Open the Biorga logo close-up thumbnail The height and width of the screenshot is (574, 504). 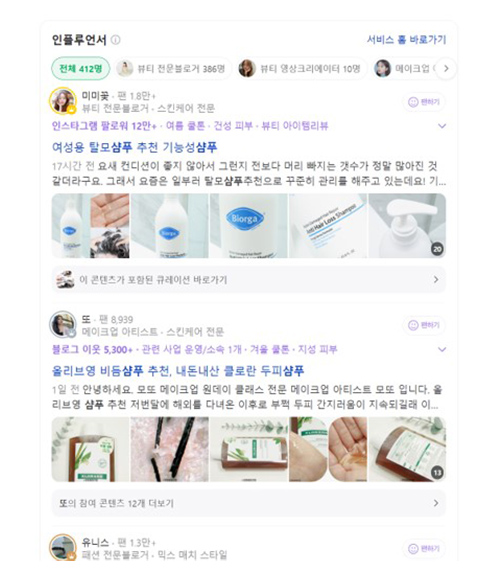(x=249, y=226)
